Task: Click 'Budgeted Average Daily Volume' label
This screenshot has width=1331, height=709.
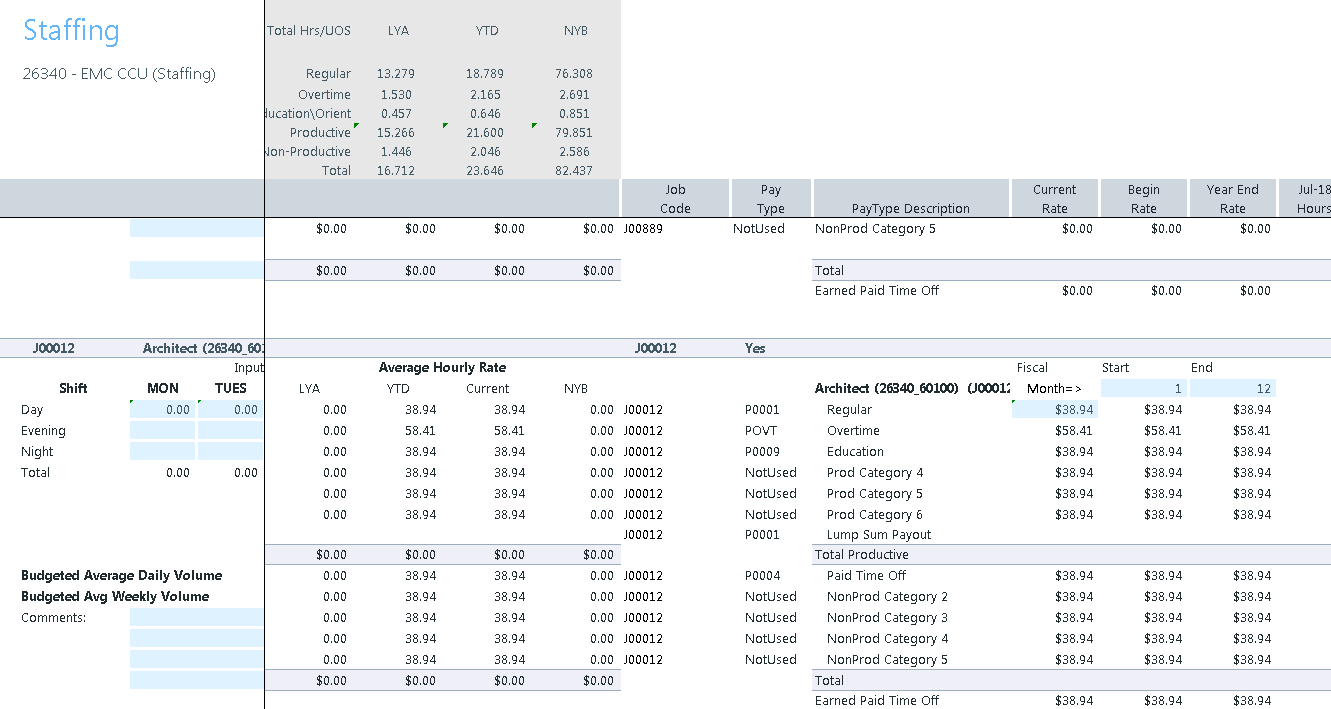Action: click(x=122, y=576)
